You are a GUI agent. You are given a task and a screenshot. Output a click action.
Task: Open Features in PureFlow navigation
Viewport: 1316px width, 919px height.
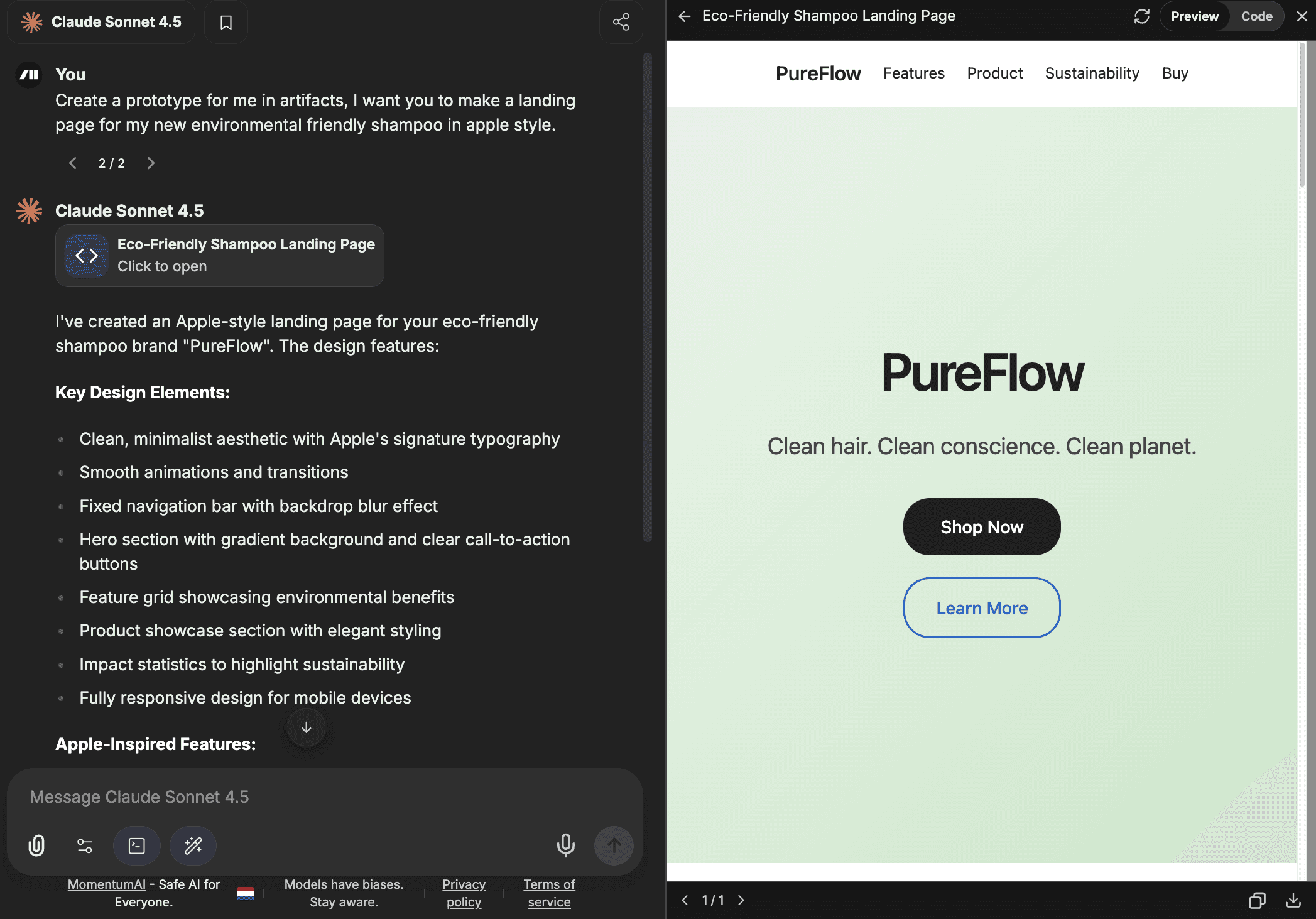pos(913,73)
